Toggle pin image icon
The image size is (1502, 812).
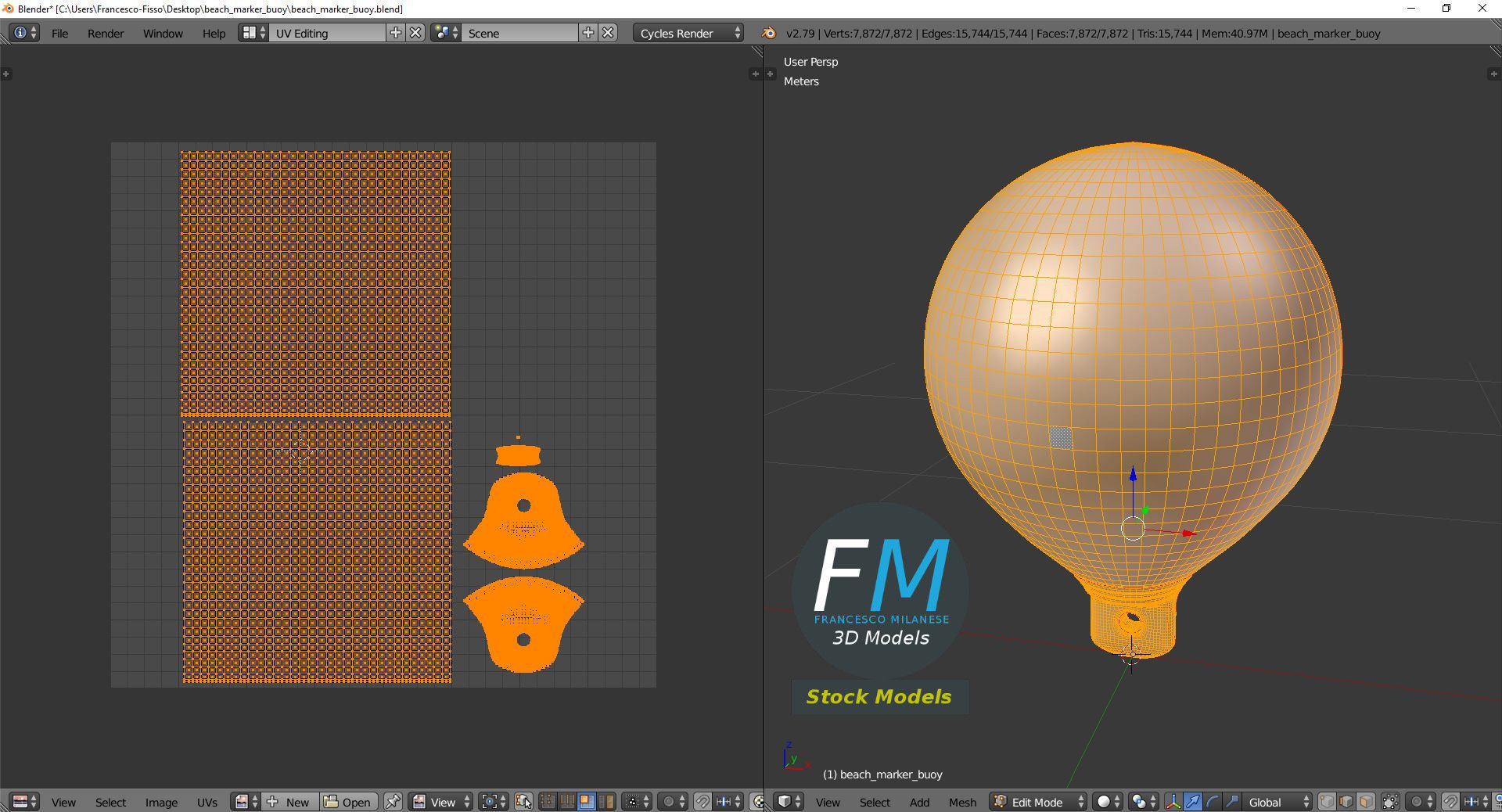(x=393, y=802)
